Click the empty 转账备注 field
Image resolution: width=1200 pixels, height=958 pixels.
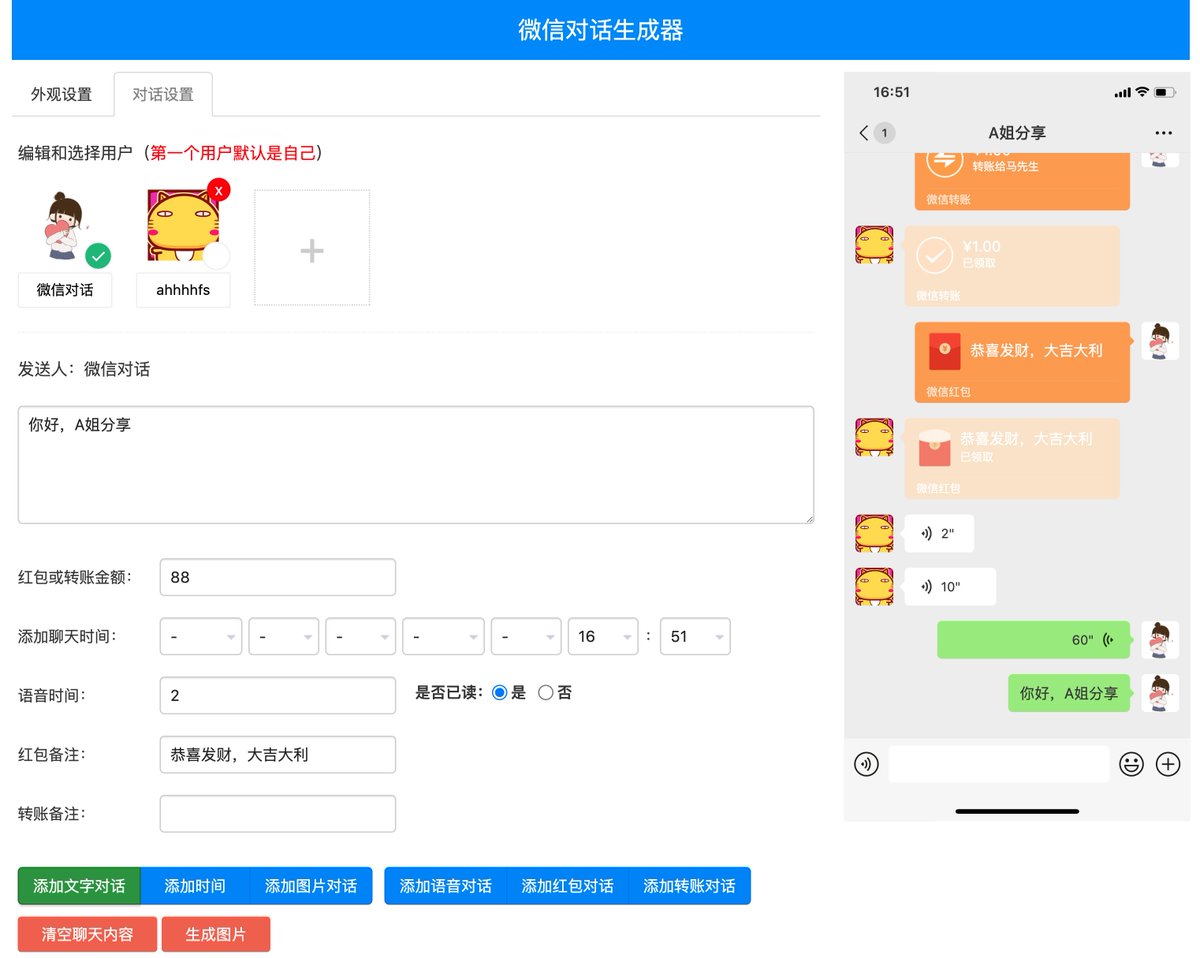[x=278, y=813]
